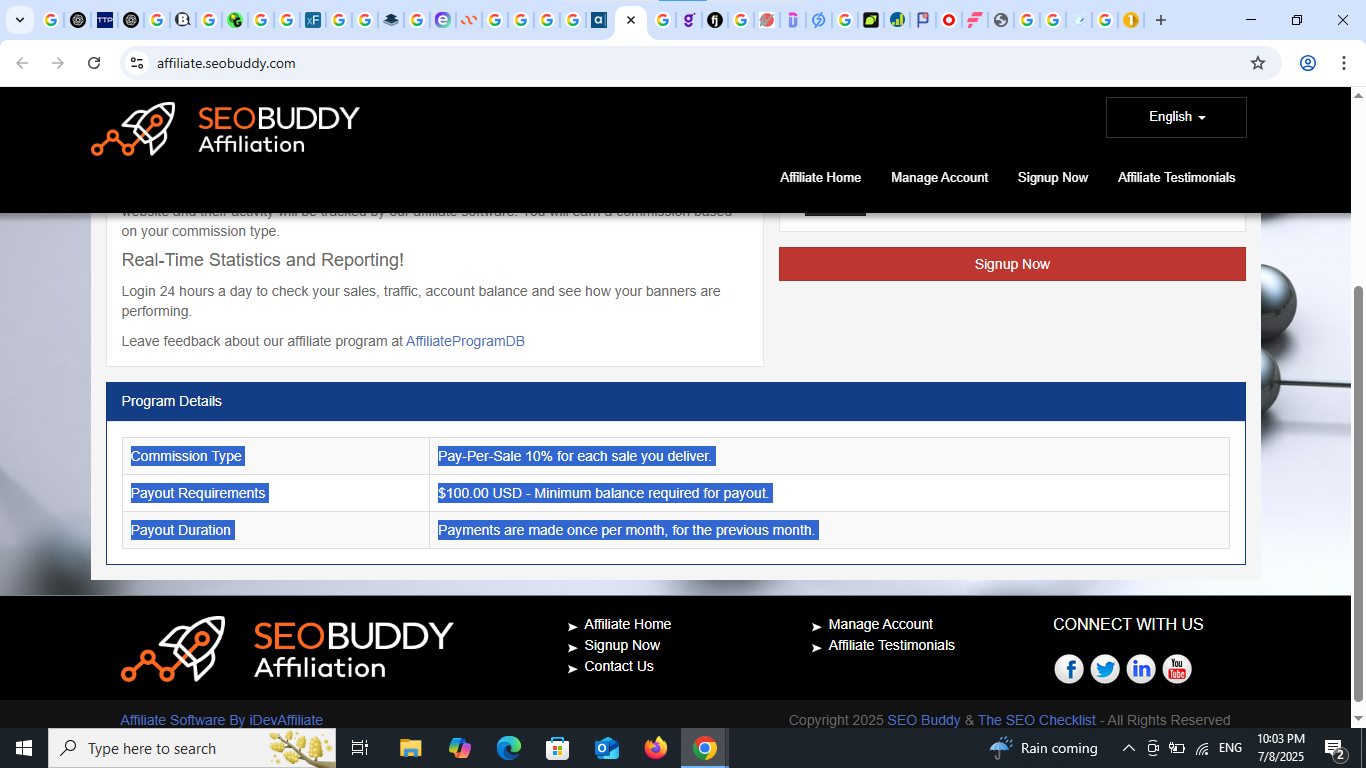Click the Payout Requirements cell
The height and width of the screenshot is (768, 1366).
point(276,493)
